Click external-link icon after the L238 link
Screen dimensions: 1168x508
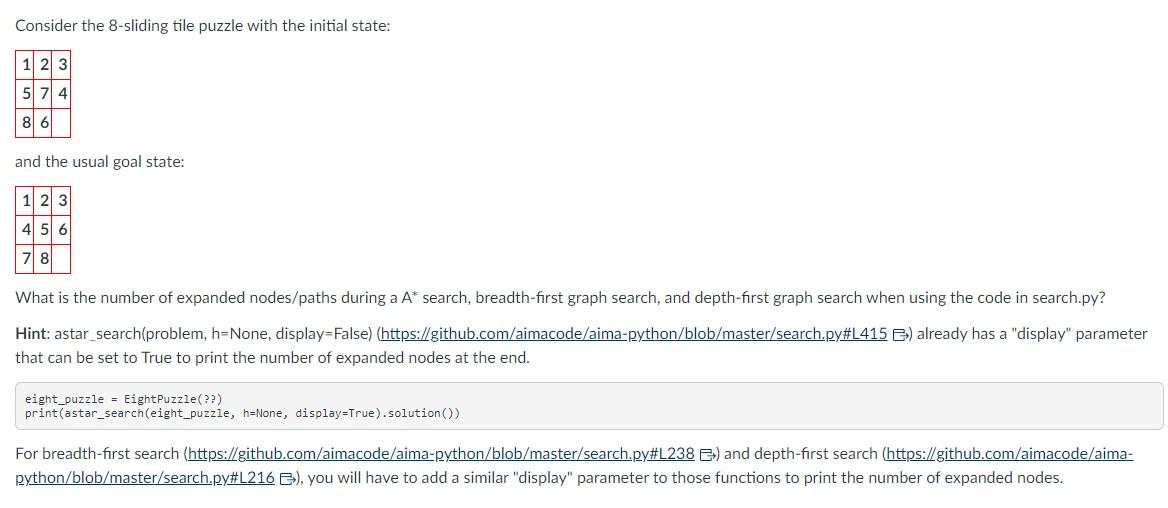pyautogui.click(x=706, y=455)
